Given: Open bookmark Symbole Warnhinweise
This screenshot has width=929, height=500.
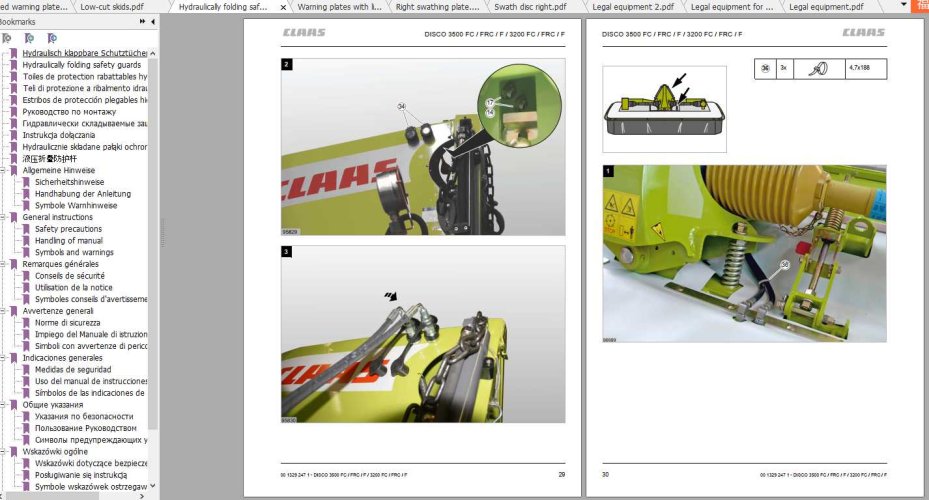Looking at the screenshot, I should 76,206.
